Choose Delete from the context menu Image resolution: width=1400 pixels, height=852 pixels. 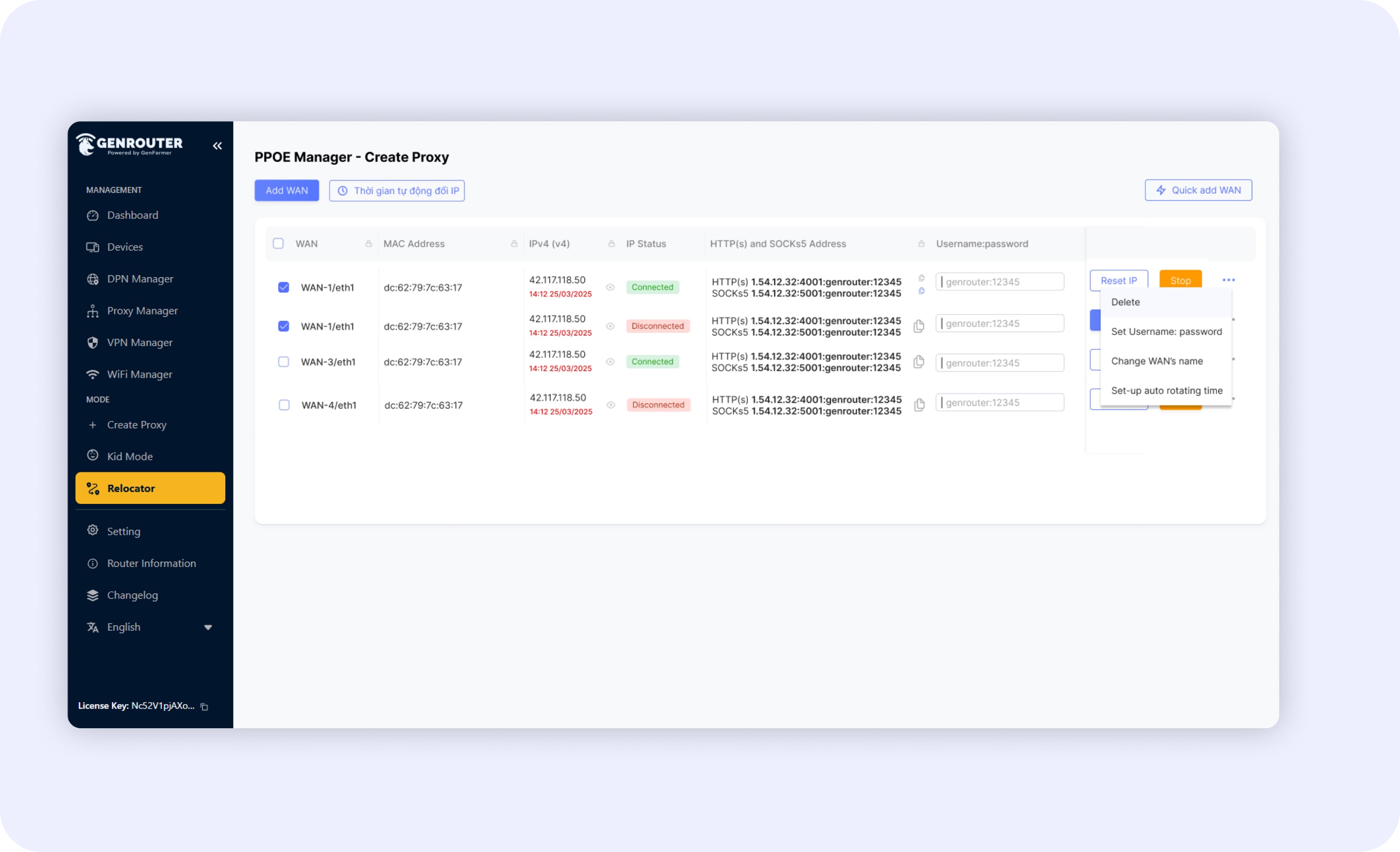coord(1125,302)
